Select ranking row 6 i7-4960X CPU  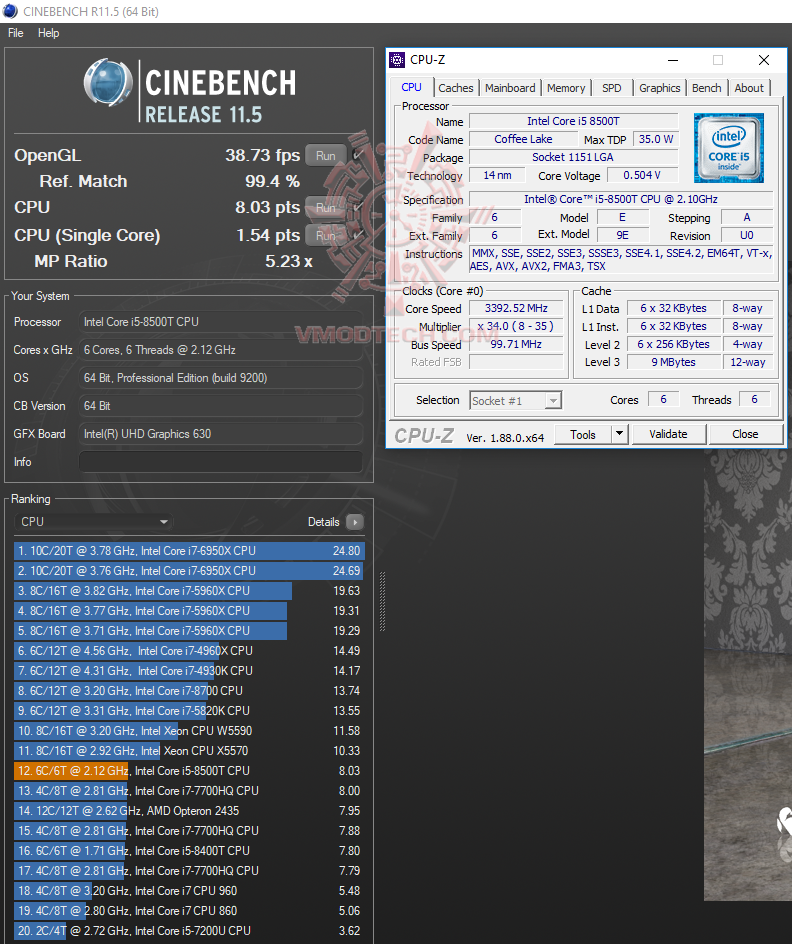[x=189, y=651]
